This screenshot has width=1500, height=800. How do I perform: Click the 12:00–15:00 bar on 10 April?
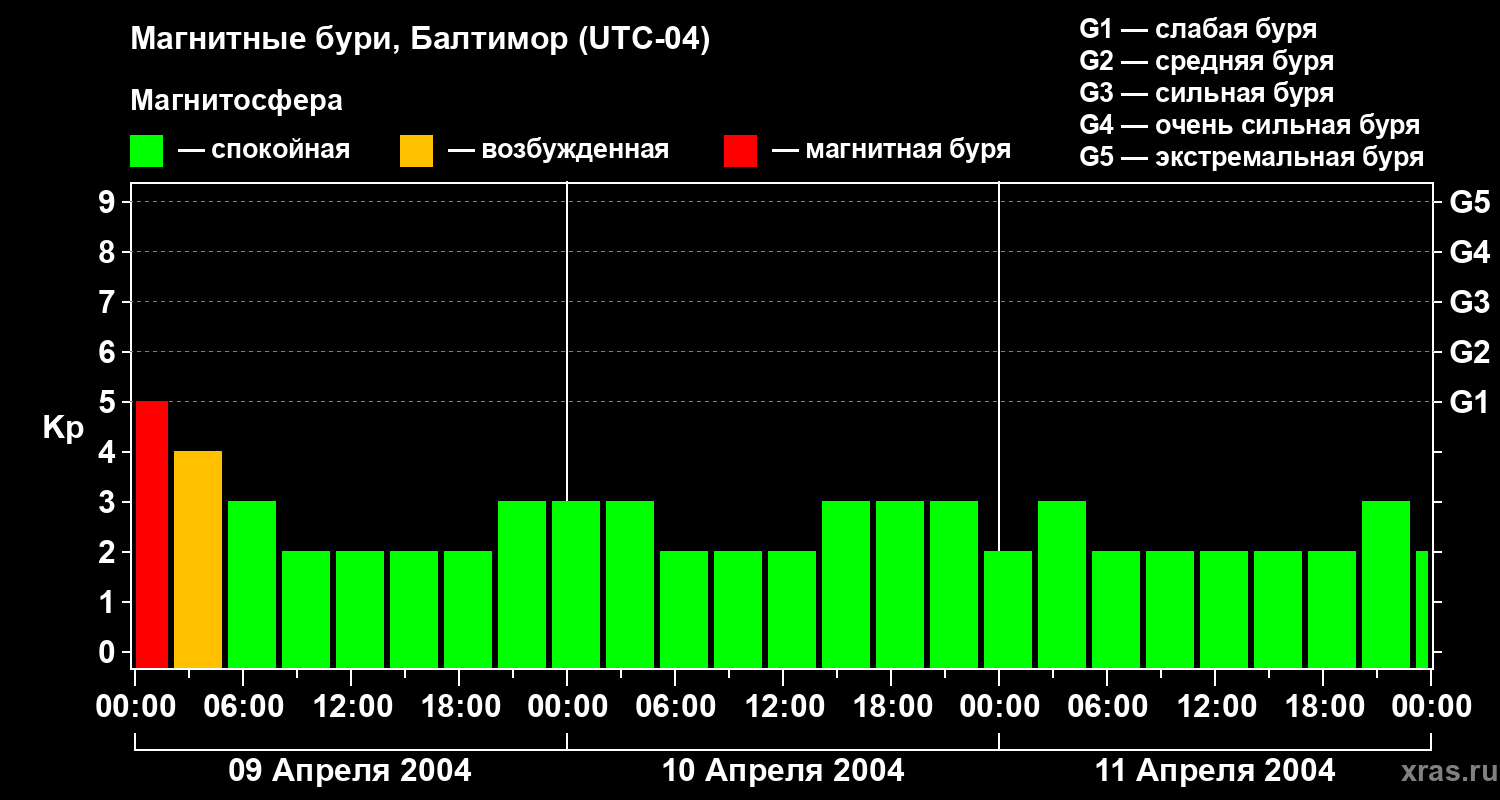point(792,609)
